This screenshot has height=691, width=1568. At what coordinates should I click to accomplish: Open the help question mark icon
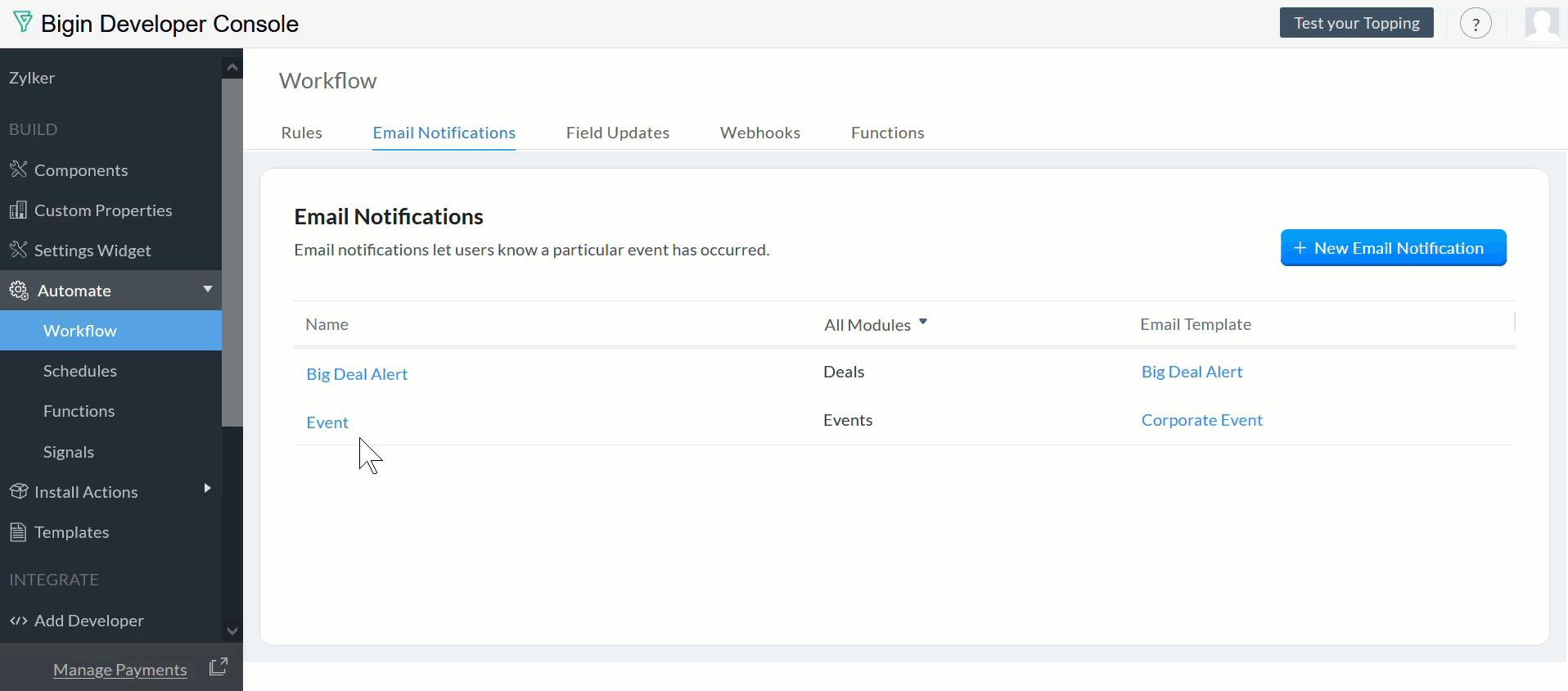click(x=1476, y=24)
